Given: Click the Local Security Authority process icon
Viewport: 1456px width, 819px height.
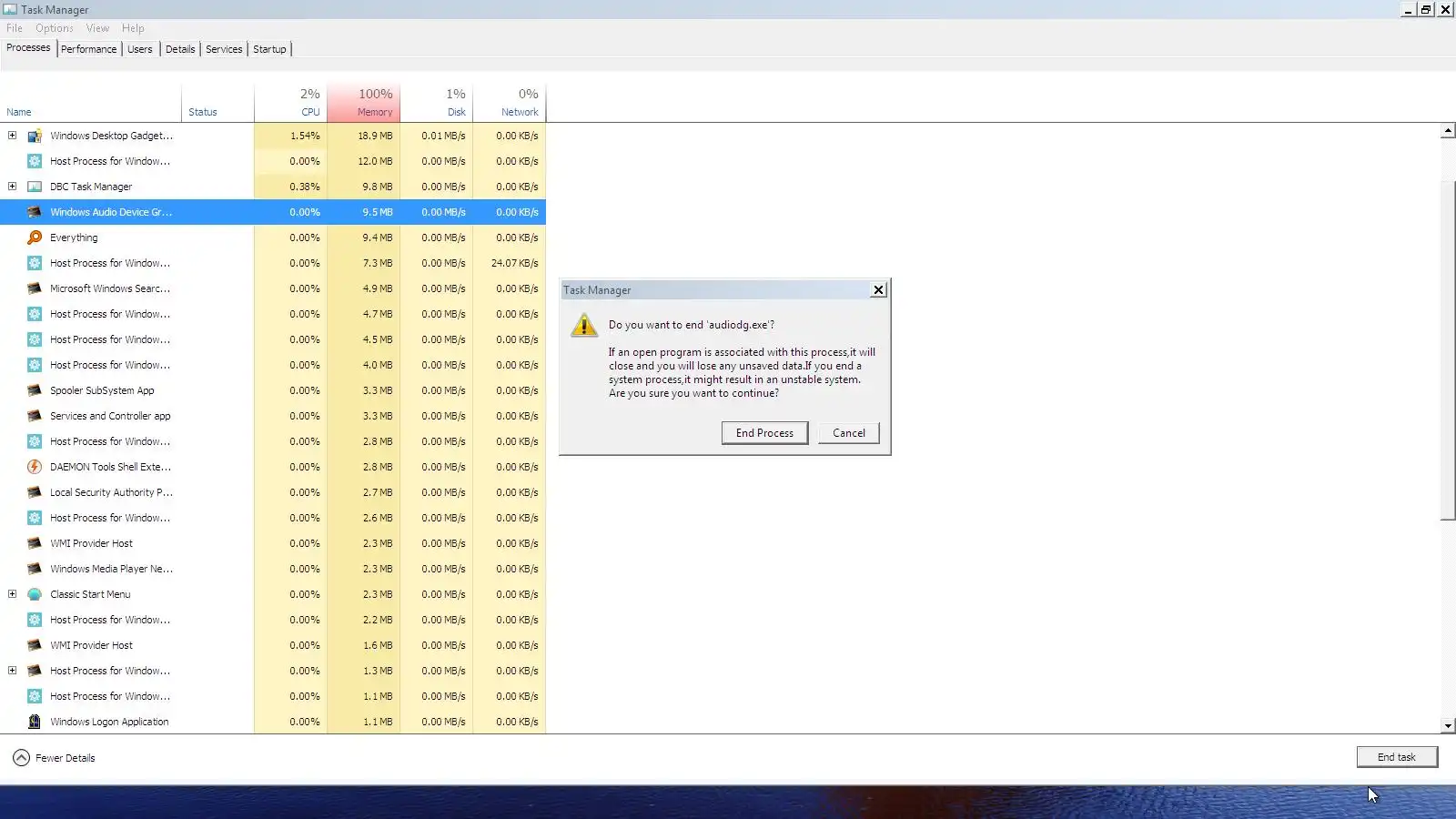Looking at the screenshot, I should pos(35,492).
